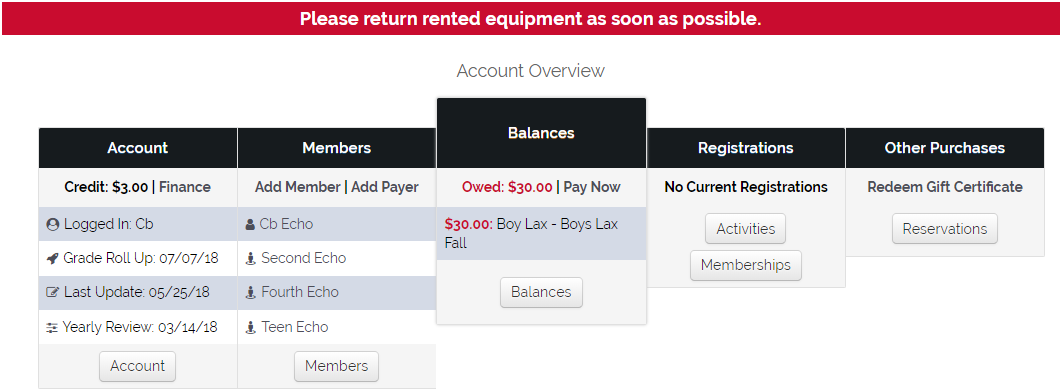
Task: Click the edit icon beside Last Update
Action: tap(53, 292)
